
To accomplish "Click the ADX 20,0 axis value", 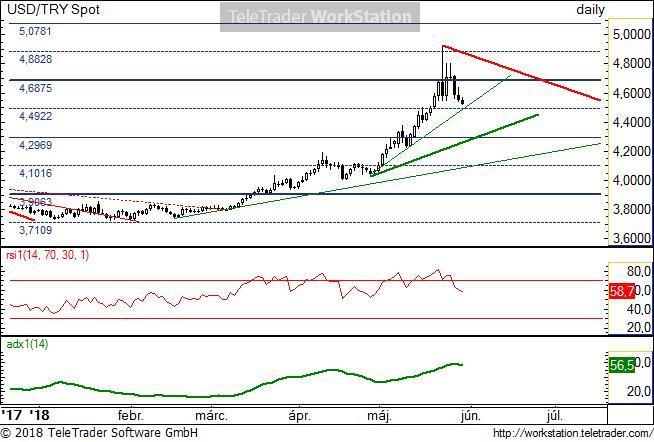I will 638,391.
